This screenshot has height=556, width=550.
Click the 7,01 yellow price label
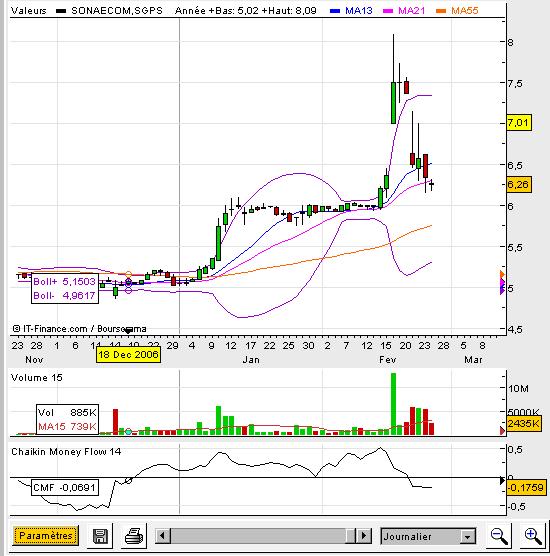pos(519,123)
